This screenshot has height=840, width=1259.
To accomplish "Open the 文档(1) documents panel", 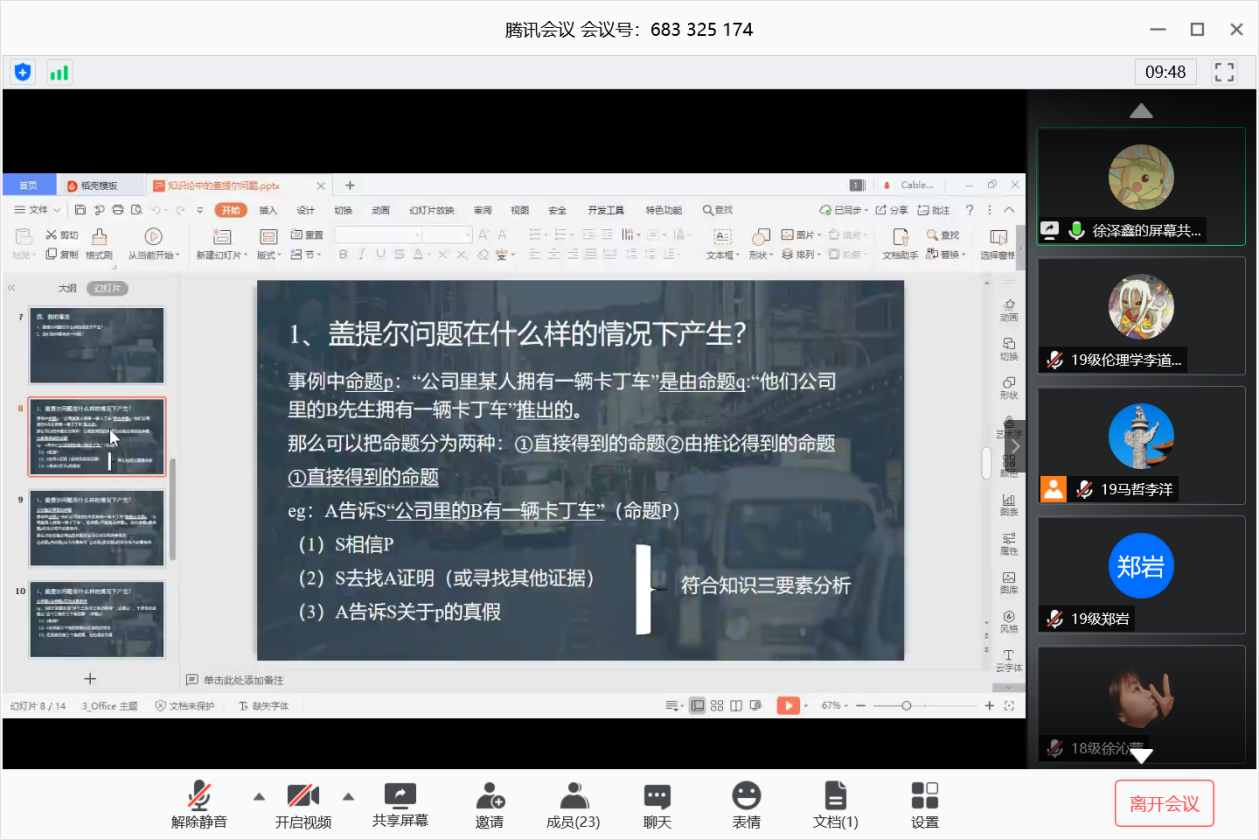I will coord(835,805).
